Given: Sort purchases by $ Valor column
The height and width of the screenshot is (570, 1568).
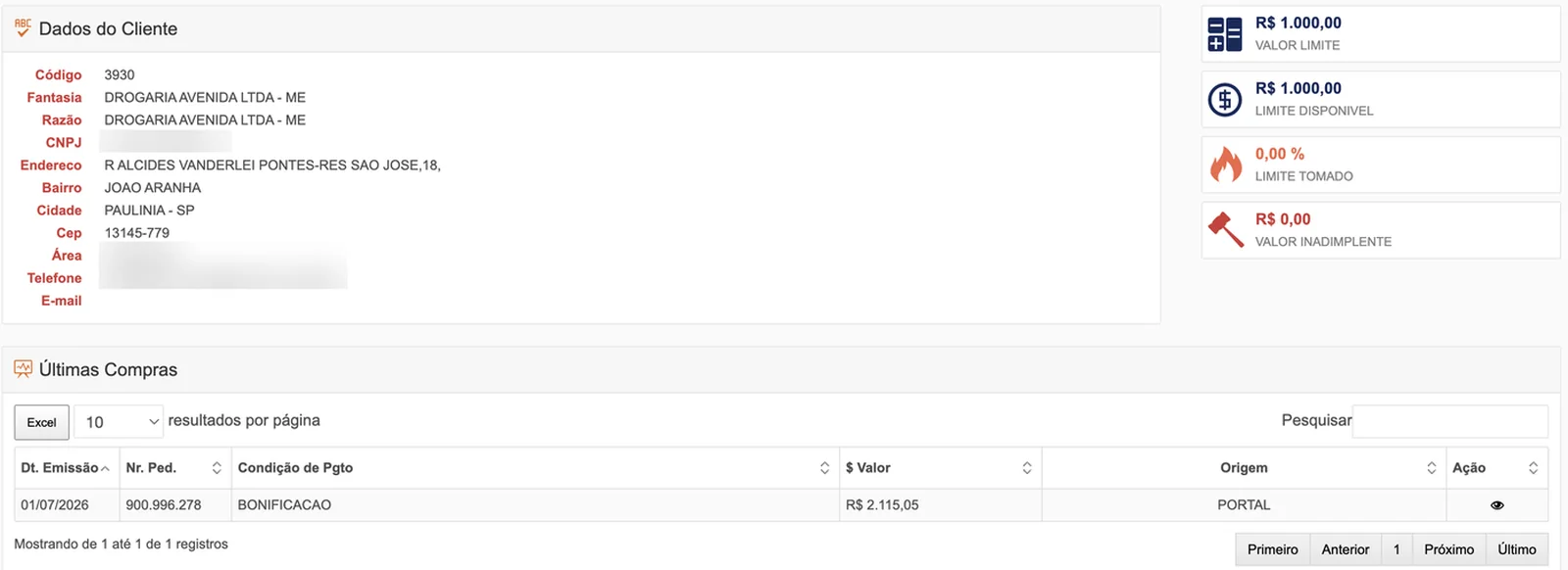Looking at the screenshot, I should click(x=941, y=468).
